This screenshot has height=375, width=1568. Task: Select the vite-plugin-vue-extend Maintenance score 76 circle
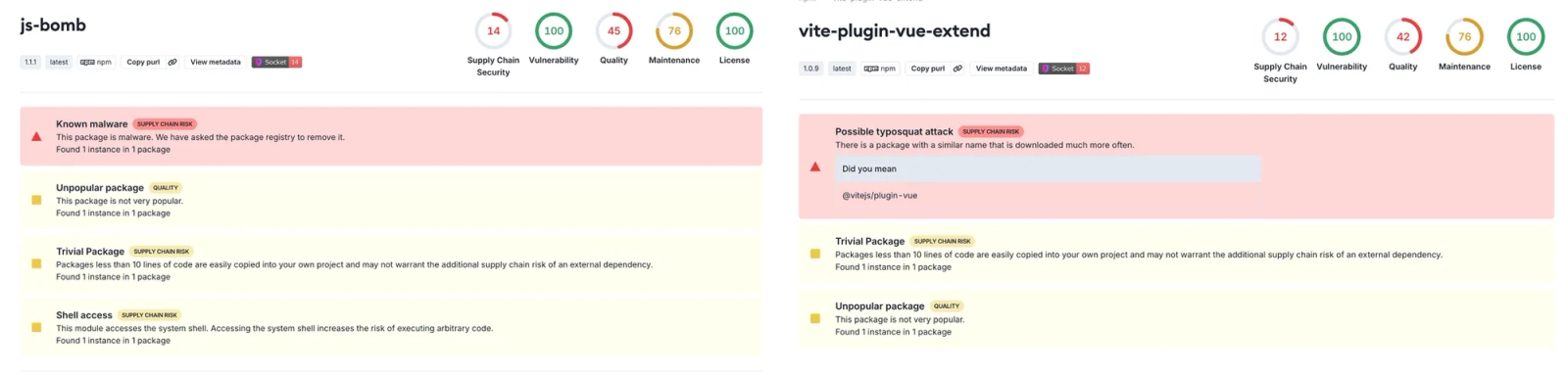pyautogui.click(x=1464, y=37)
